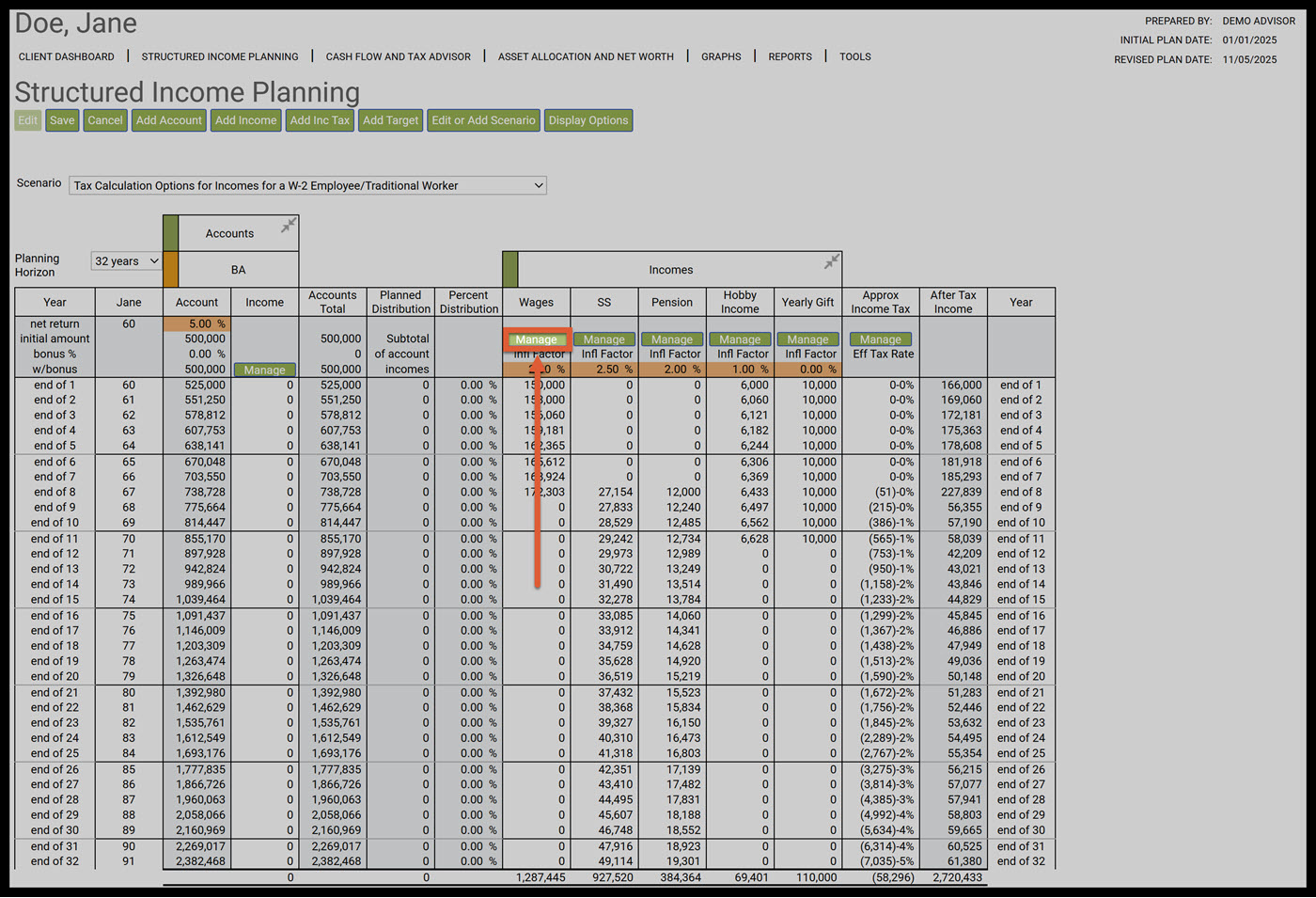
Task: Click the Edit button
Action: tap(28, 120)
